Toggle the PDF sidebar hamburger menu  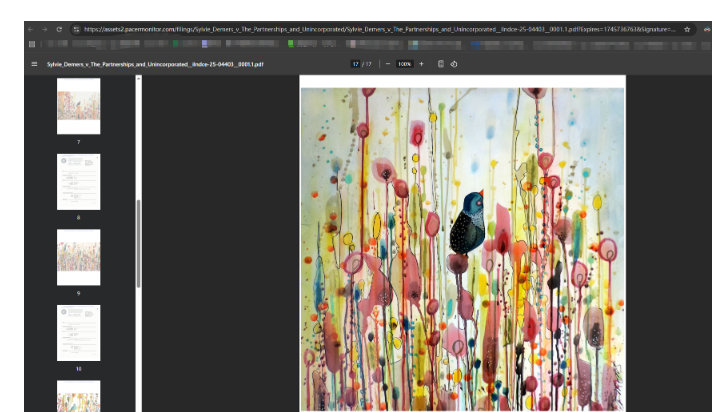tap(34, 64)
